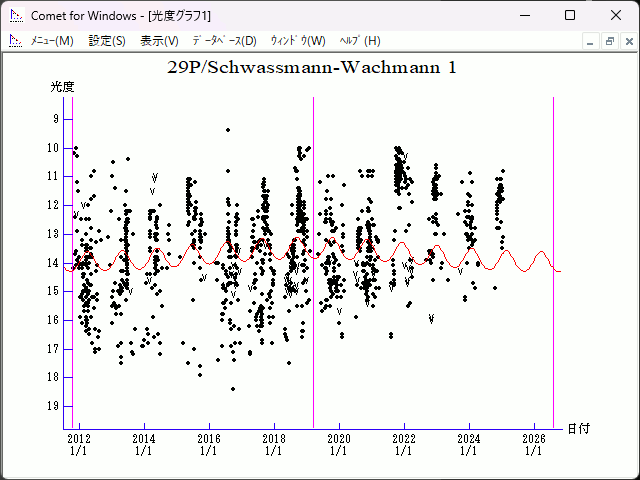The image size is (640, 480).
Task: Close the inner 光度グラフ1 document window
Action: pyautogui.click(x=627, y=41)
